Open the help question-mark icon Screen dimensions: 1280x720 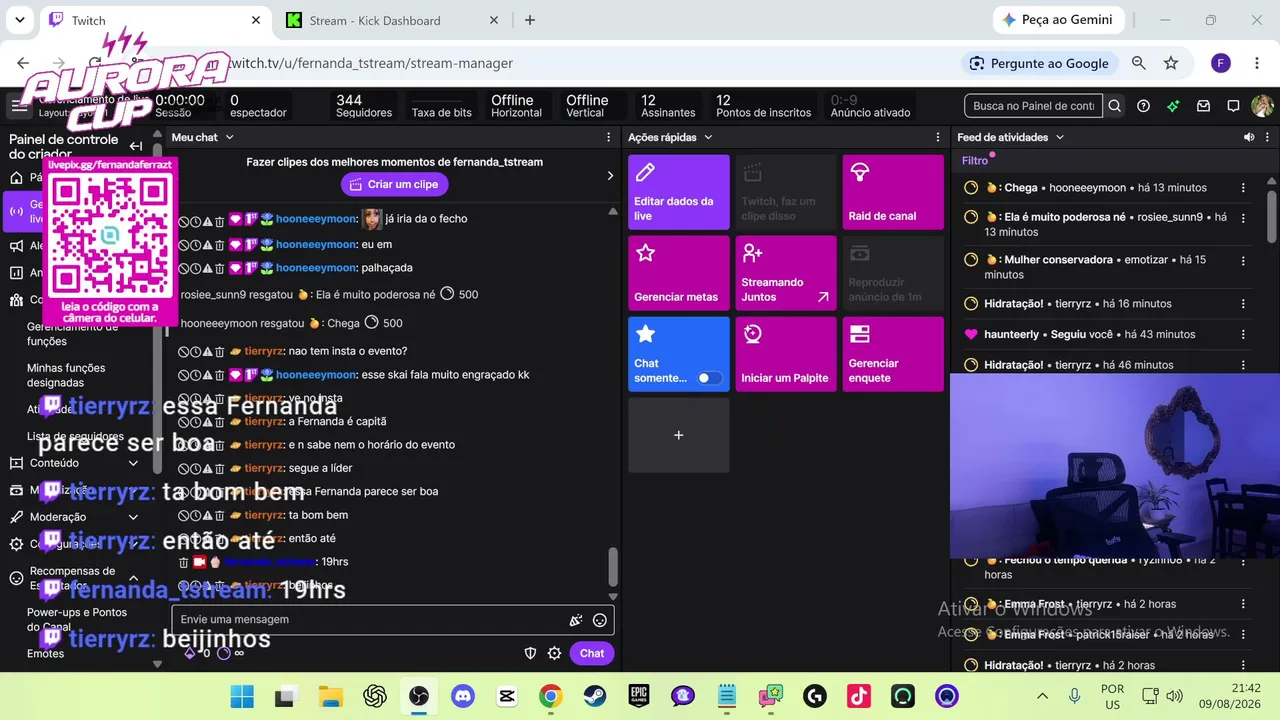click(x=1144, y=106)
